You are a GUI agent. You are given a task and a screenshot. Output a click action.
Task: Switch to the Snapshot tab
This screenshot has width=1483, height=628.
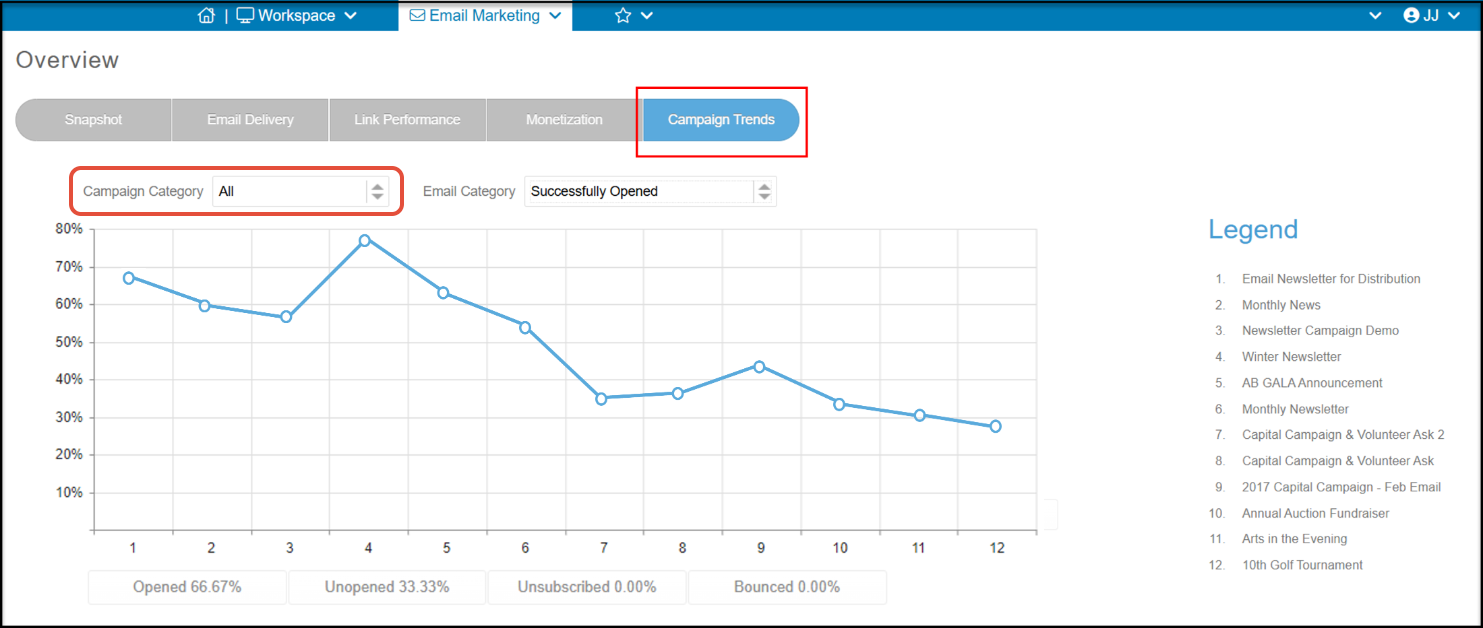pos(93,120)
